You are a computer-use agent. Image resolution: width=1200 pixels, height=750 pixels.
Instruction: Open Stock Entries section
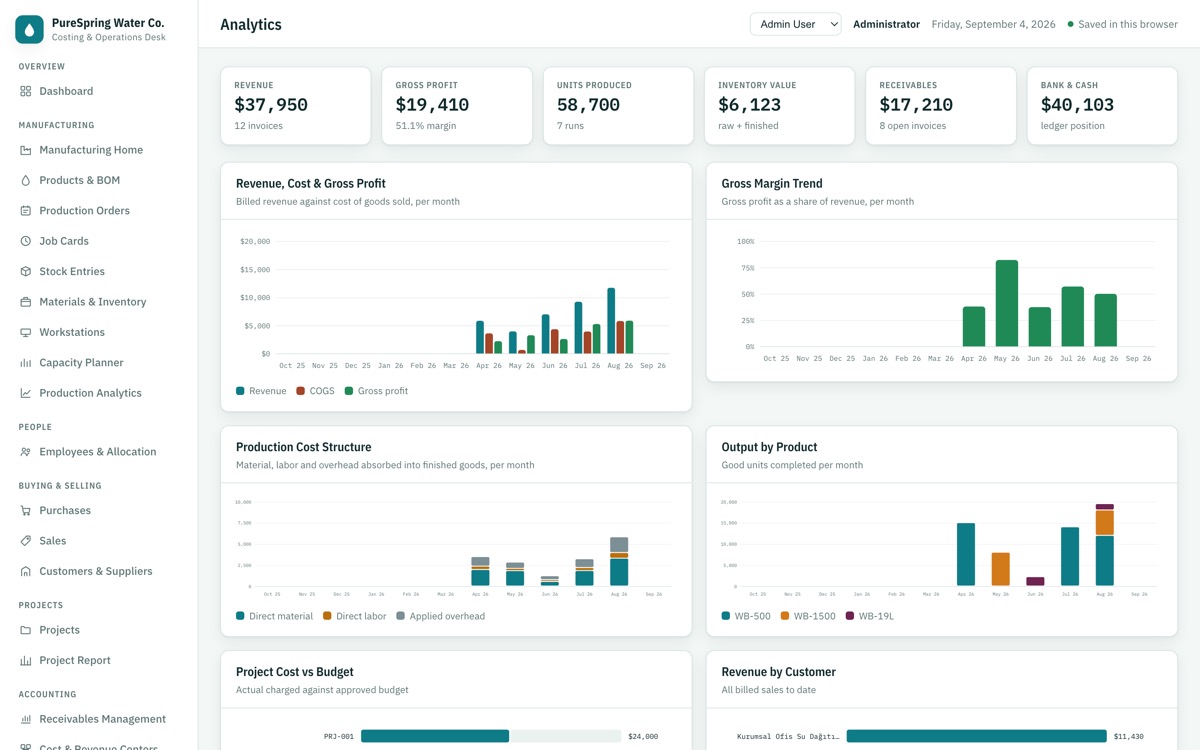pyautogui.click(x=99, y=271)
